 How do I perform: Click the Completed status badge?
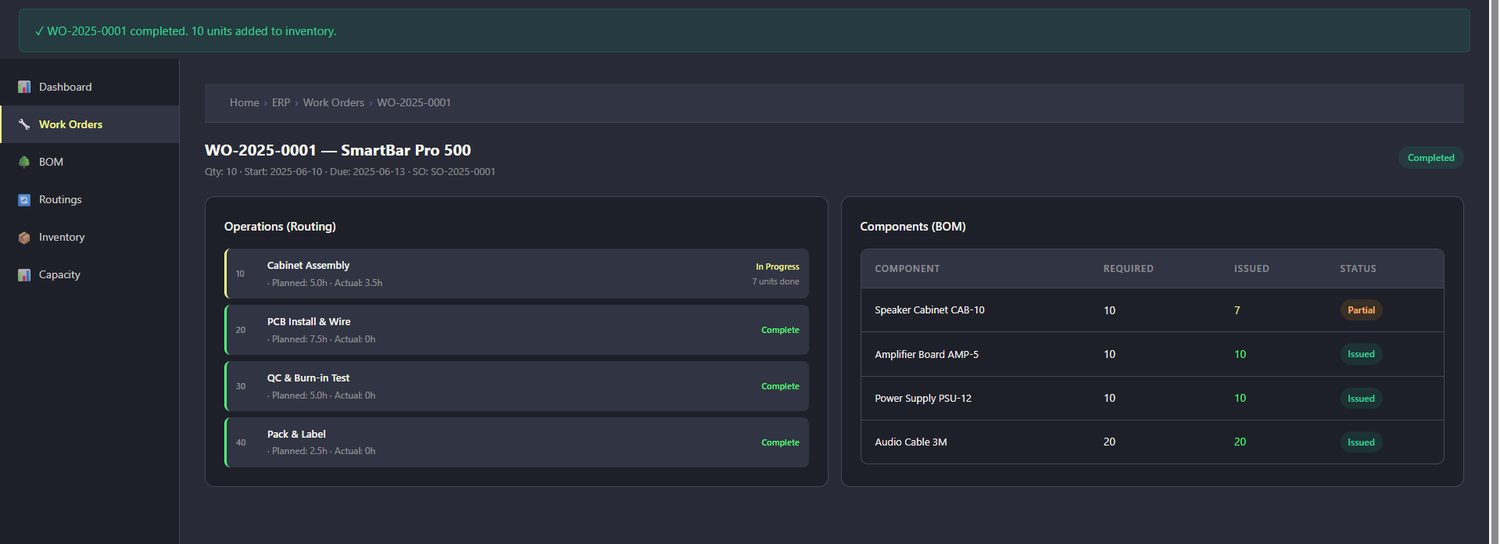[1431, 158]
